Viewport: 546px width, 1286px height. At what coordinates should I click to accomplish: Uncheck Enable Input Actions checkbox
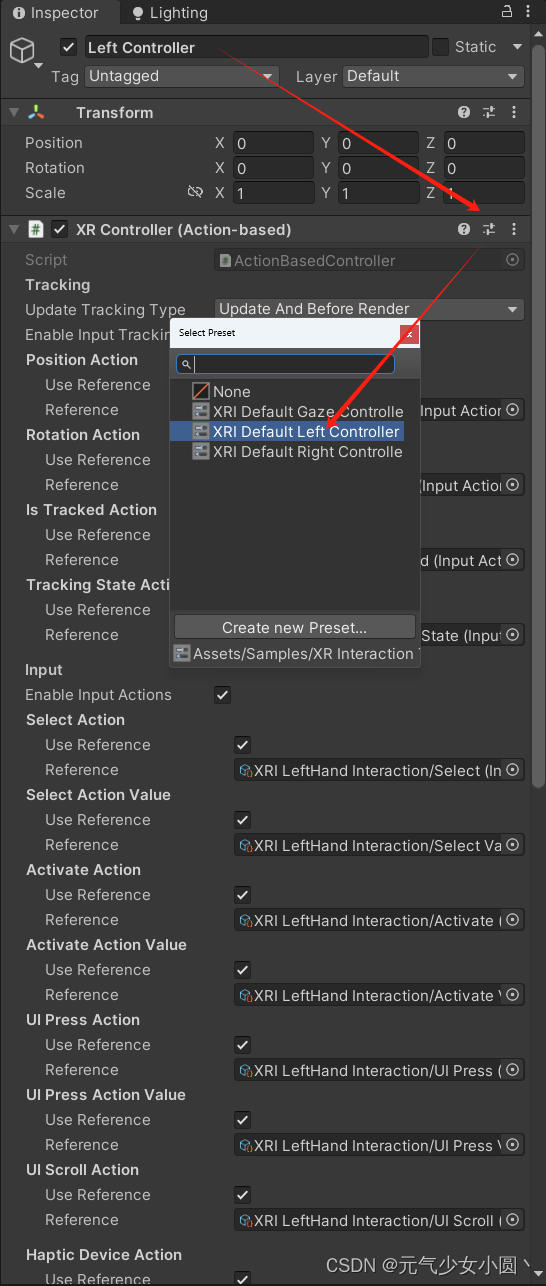pos(222,695)
